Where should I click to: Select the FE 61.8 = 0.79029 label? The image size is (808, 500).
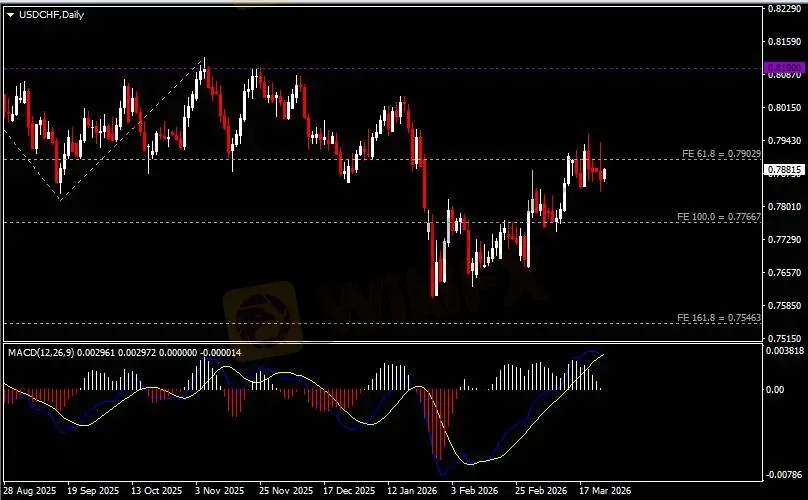(721, 153)
